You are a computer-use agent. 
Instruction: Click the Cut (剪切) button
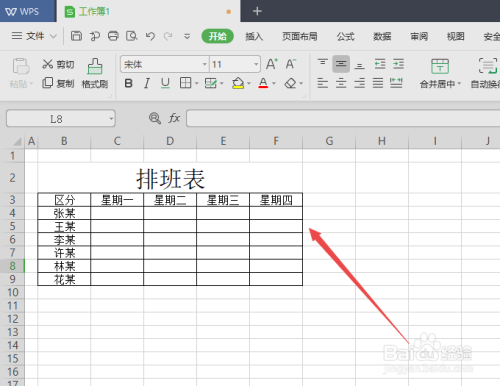click(x=58, y=64)
